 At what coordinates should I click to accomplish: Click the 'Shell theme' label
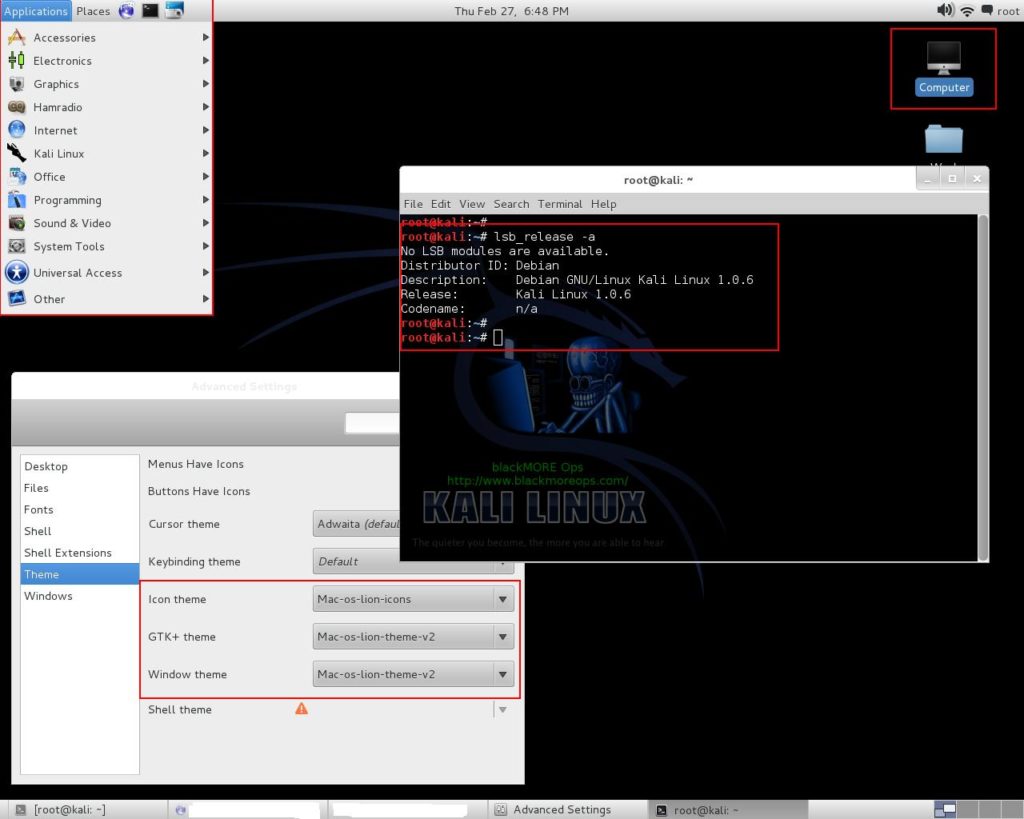coord(180,709)
